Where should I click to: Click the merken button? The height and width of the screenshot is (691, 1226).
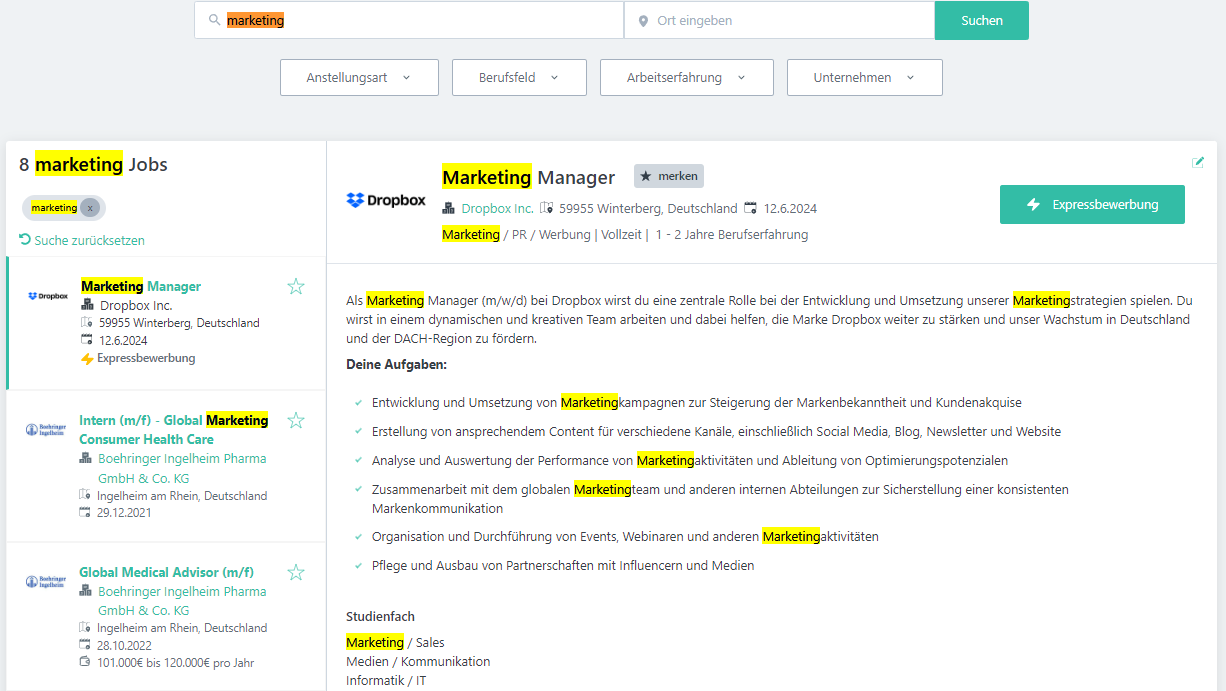tap(669, 176)
